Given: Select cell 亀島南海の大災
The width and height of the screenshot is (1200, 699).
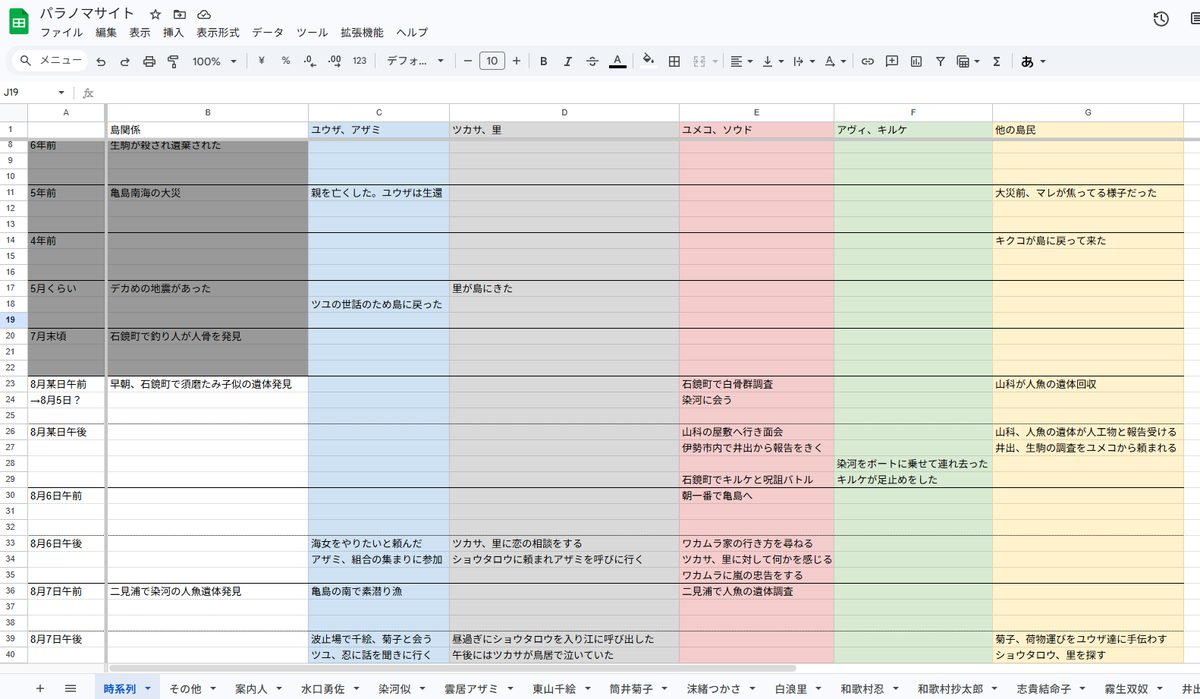Looking at the screenshot, I should pos(207,192).
